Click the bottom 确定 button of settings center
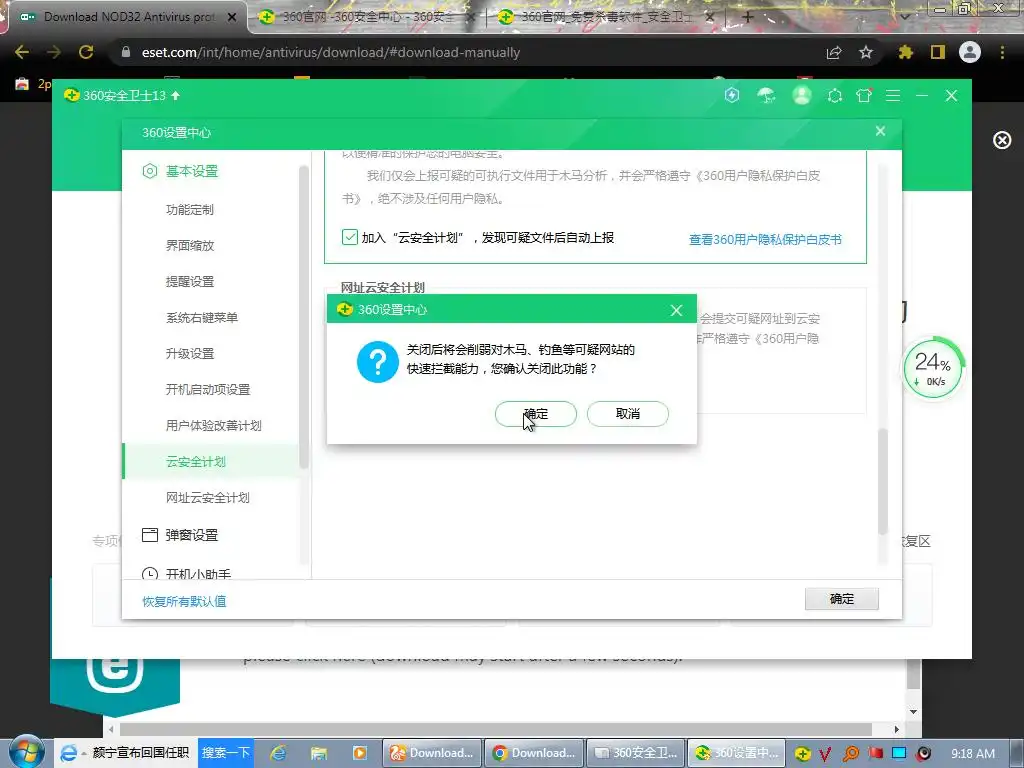Screen dimensions: 1024x768 pyautogui.click(x=841, y=599)
